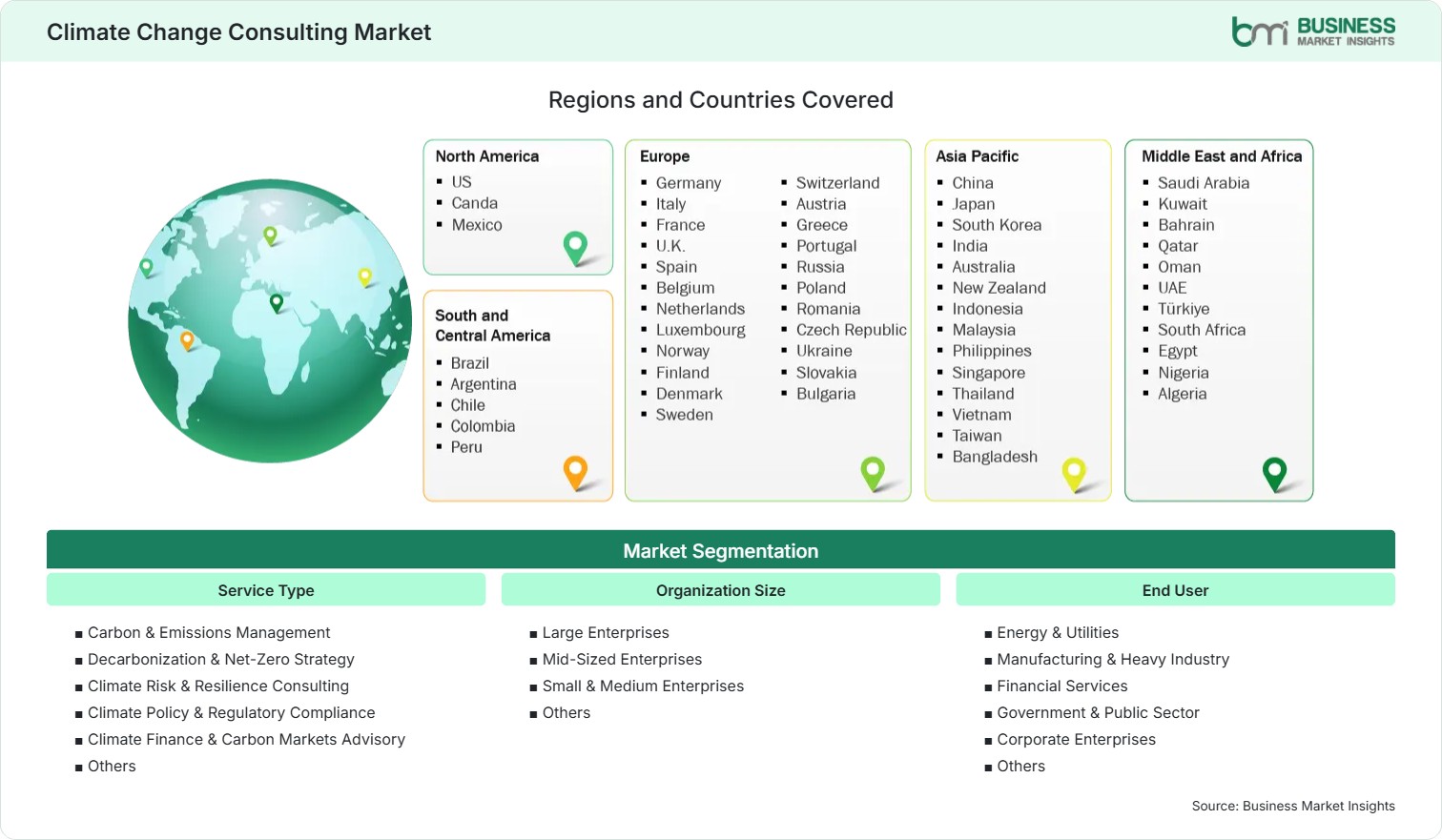Click Saudi Arabia in Middle East list
The width and height of the screenshot is (1442, 840).
[x=1204, y=183]
